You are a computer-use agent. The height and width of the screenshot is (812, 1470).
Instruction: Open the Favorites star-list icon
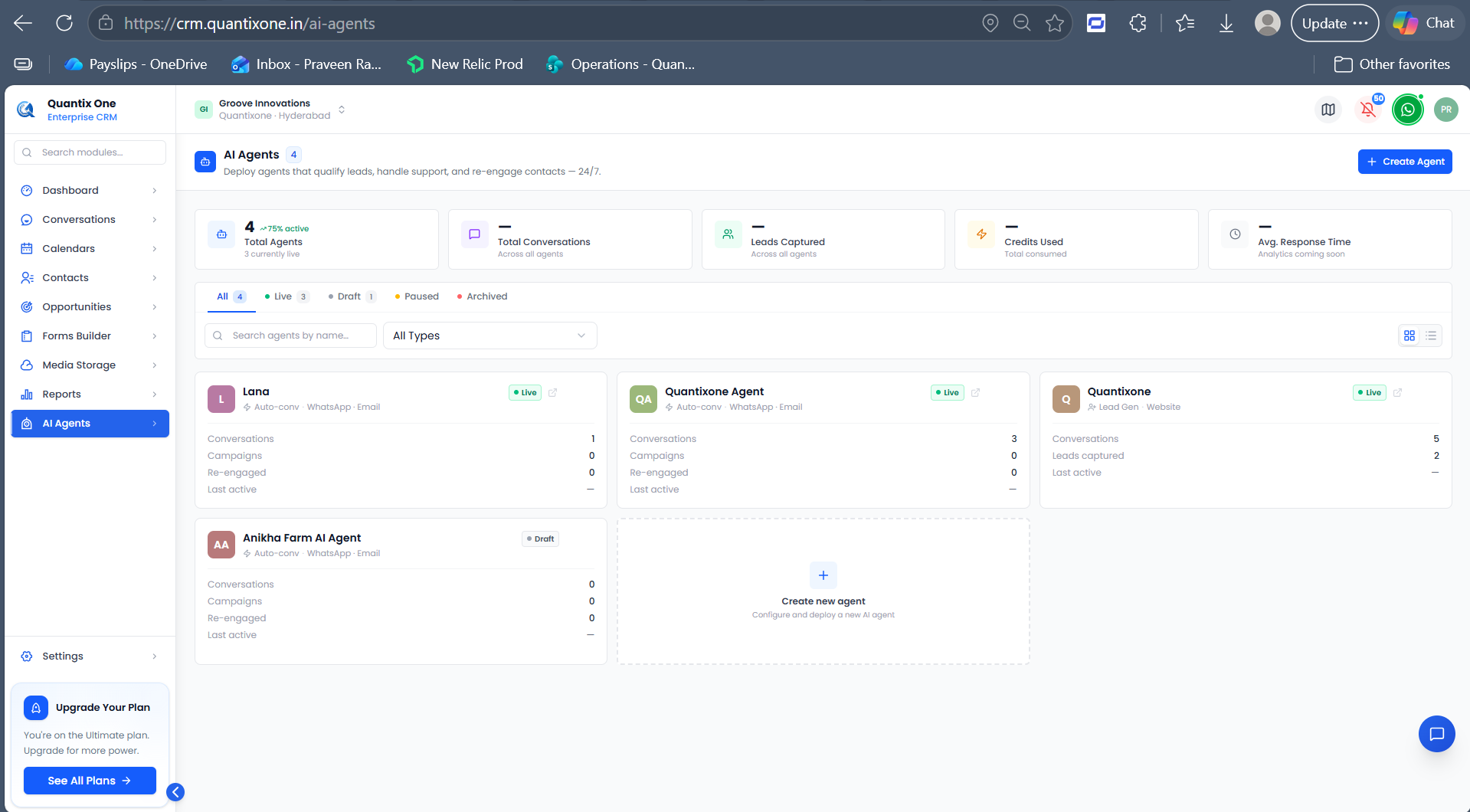[1185, 23]
